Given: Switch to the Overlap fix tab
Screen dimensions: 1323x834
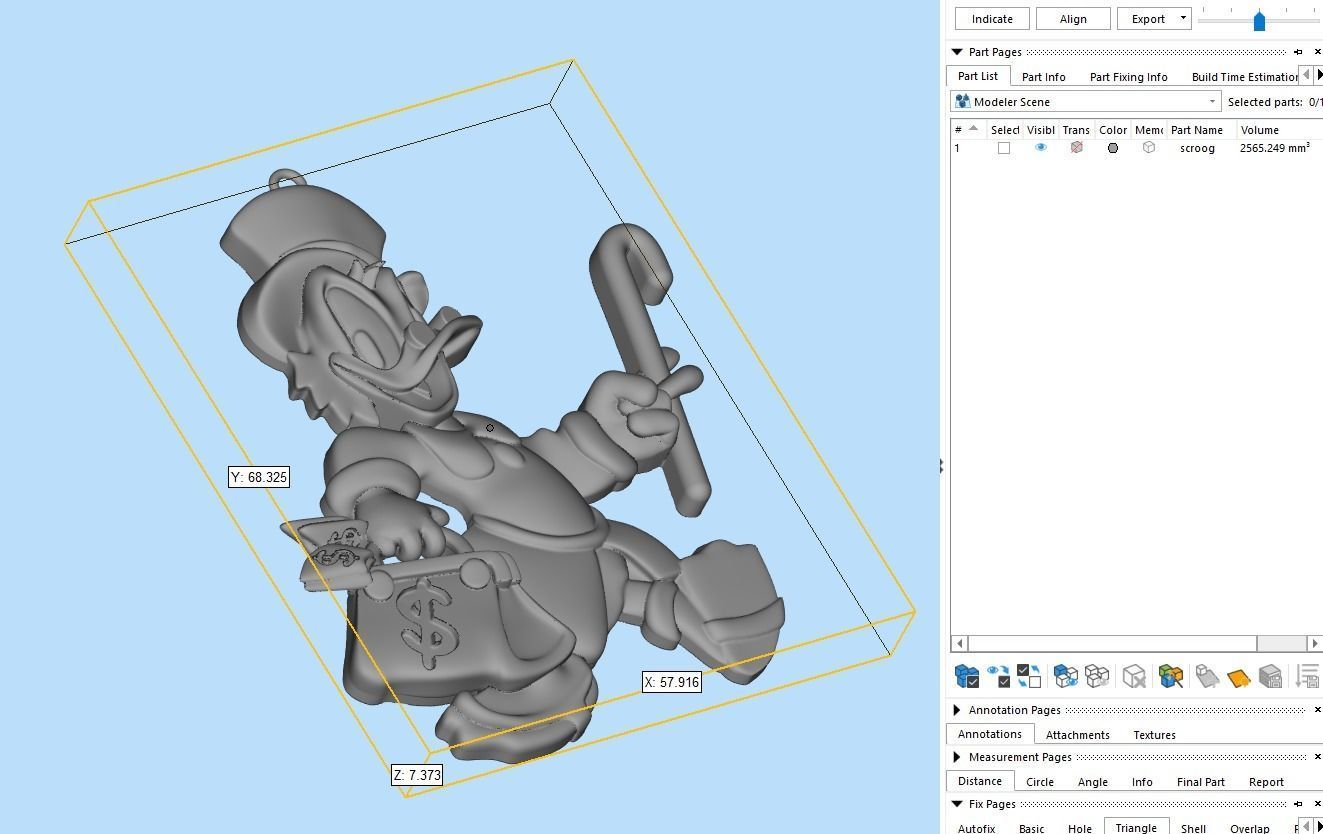Looking at the screenshot, I should pos(1249,828).
